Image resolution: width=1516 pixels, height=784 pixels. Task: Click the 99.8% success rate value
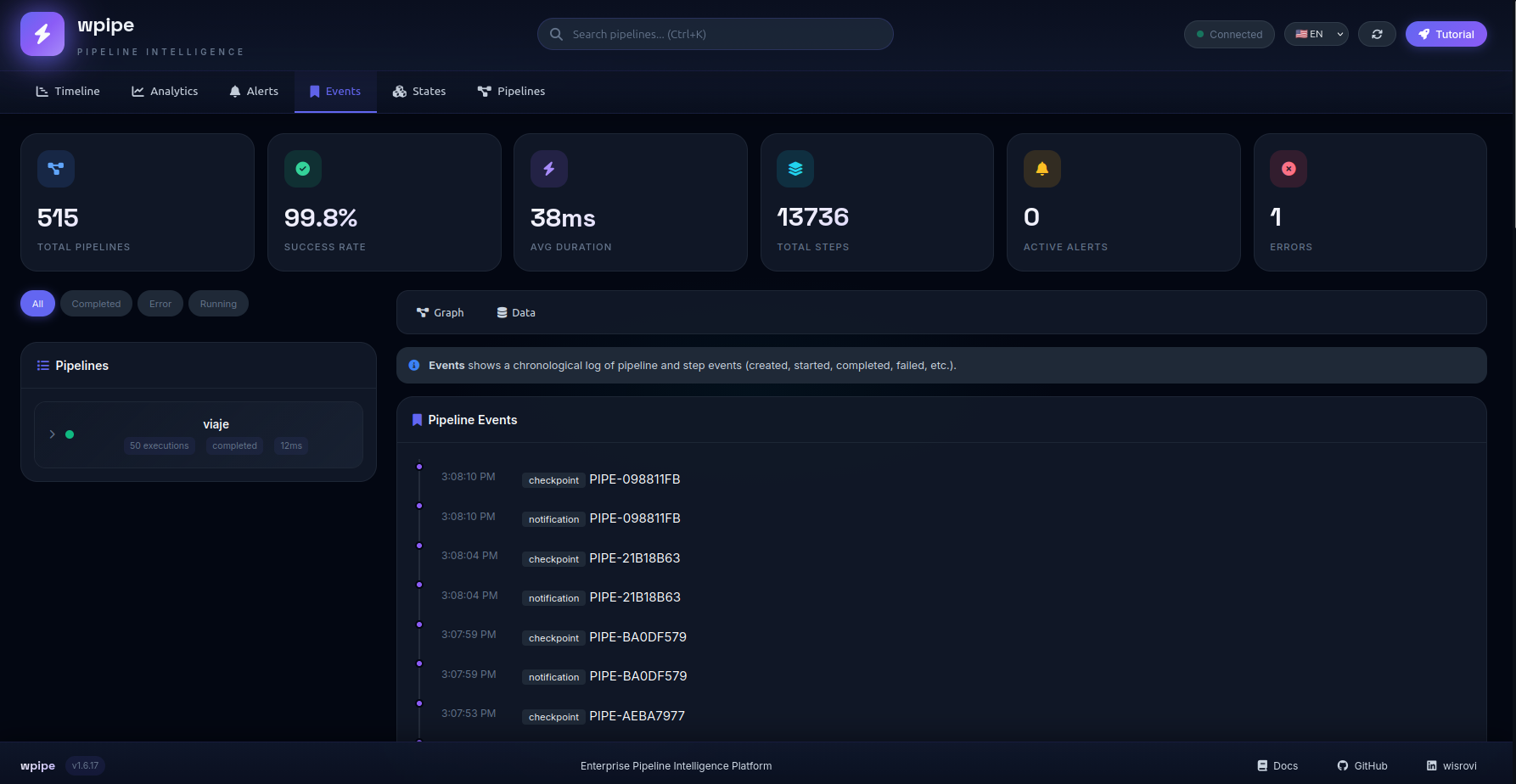tap(321, 218)
